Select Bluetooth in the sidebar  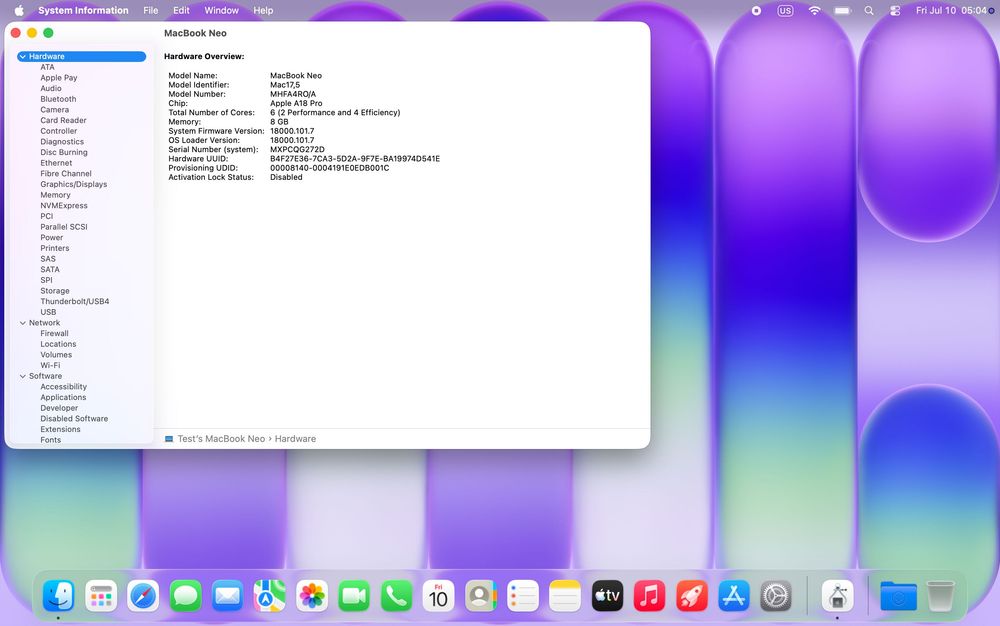tap(58, 99)
